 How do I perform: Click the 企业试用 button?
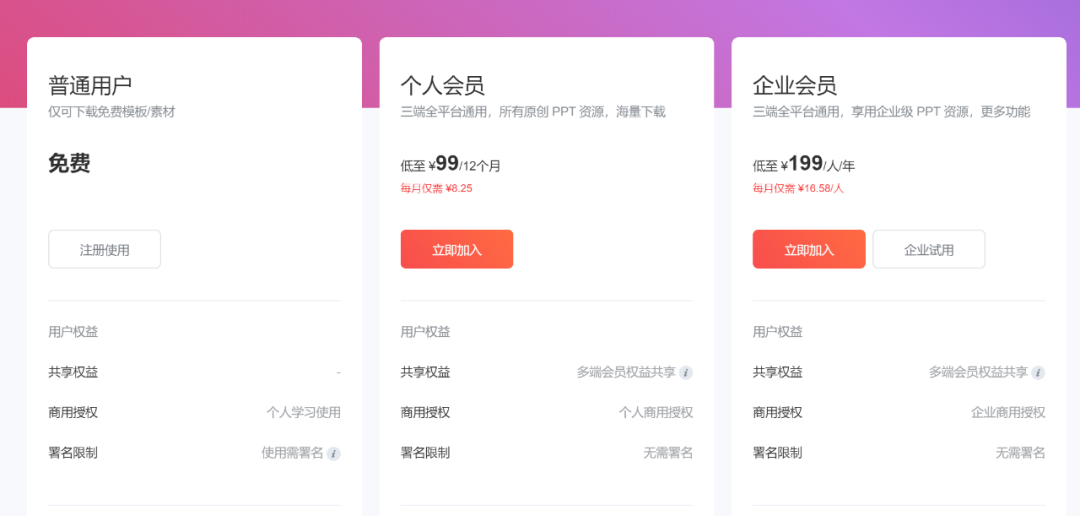pyautogui.click(x=928, y=249)
